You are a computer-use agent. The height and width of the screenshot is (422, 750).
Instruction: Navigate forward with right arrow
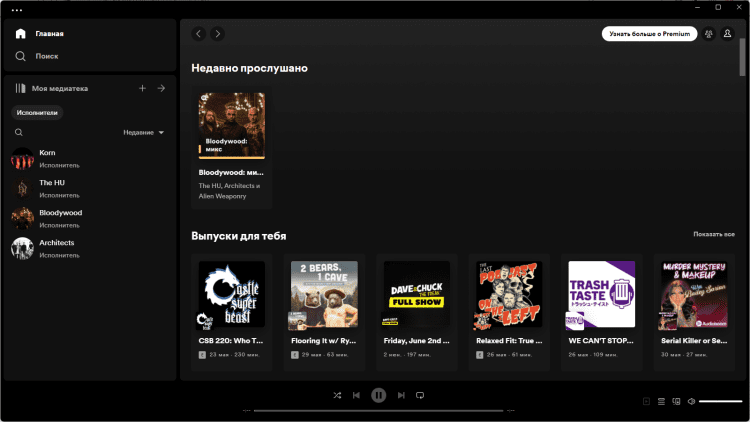pyautogui.click(x=218, y=33)
